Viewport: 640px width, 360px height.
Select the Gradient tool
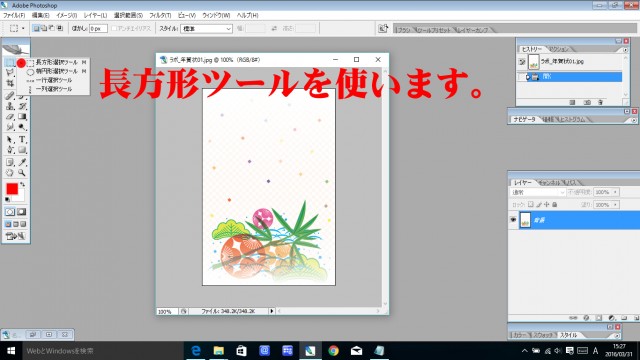[x=22, y=117]
